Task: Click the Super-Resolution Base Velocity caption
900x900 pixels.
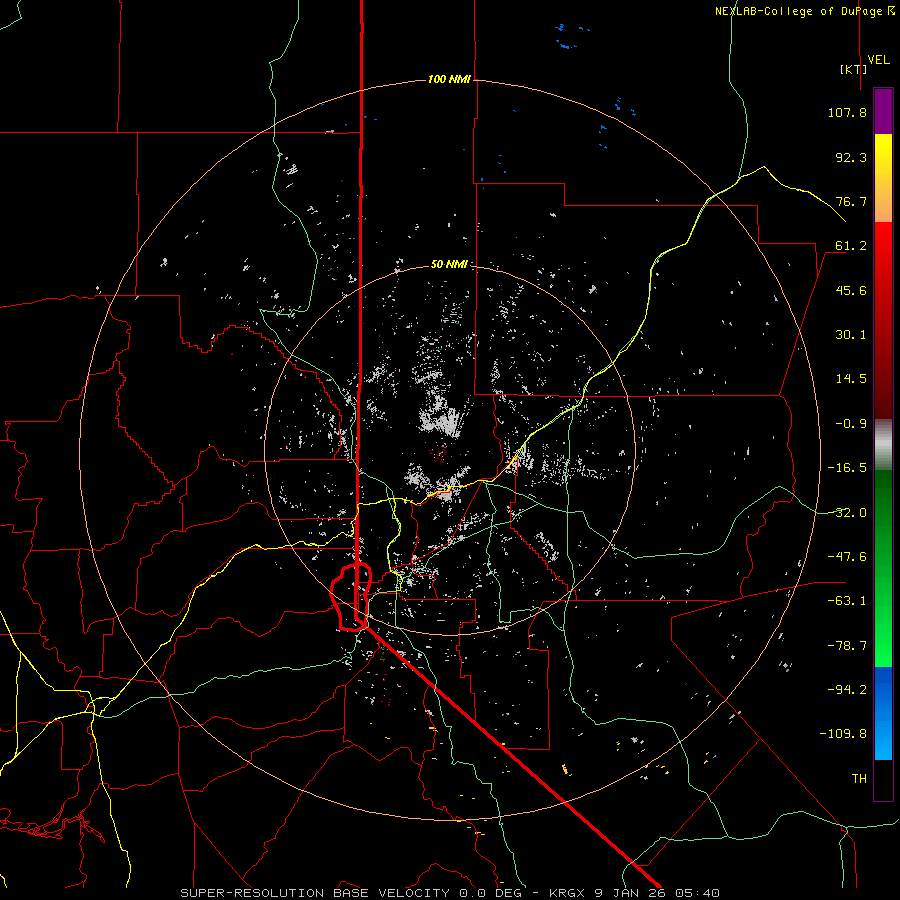Action: 449,893
